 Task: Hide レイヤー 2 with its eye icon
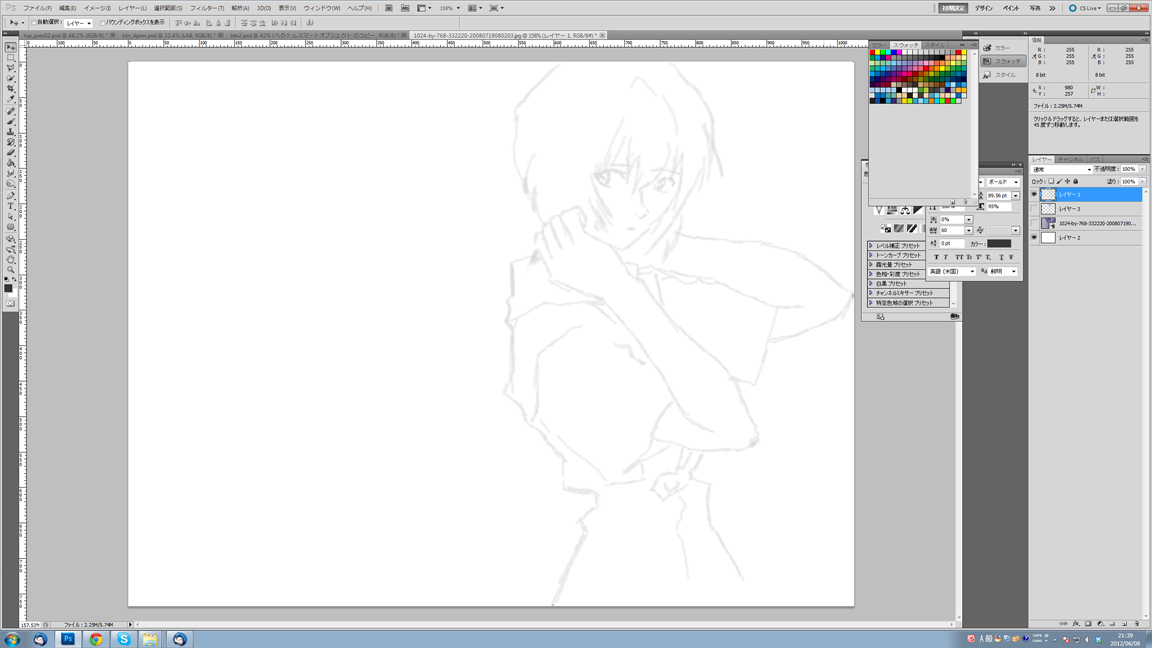(1034, 238)
